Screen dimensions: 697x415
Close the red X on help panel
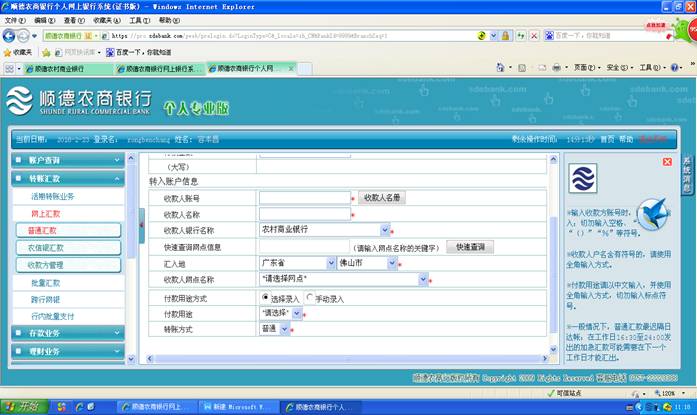tap(667, 162)
